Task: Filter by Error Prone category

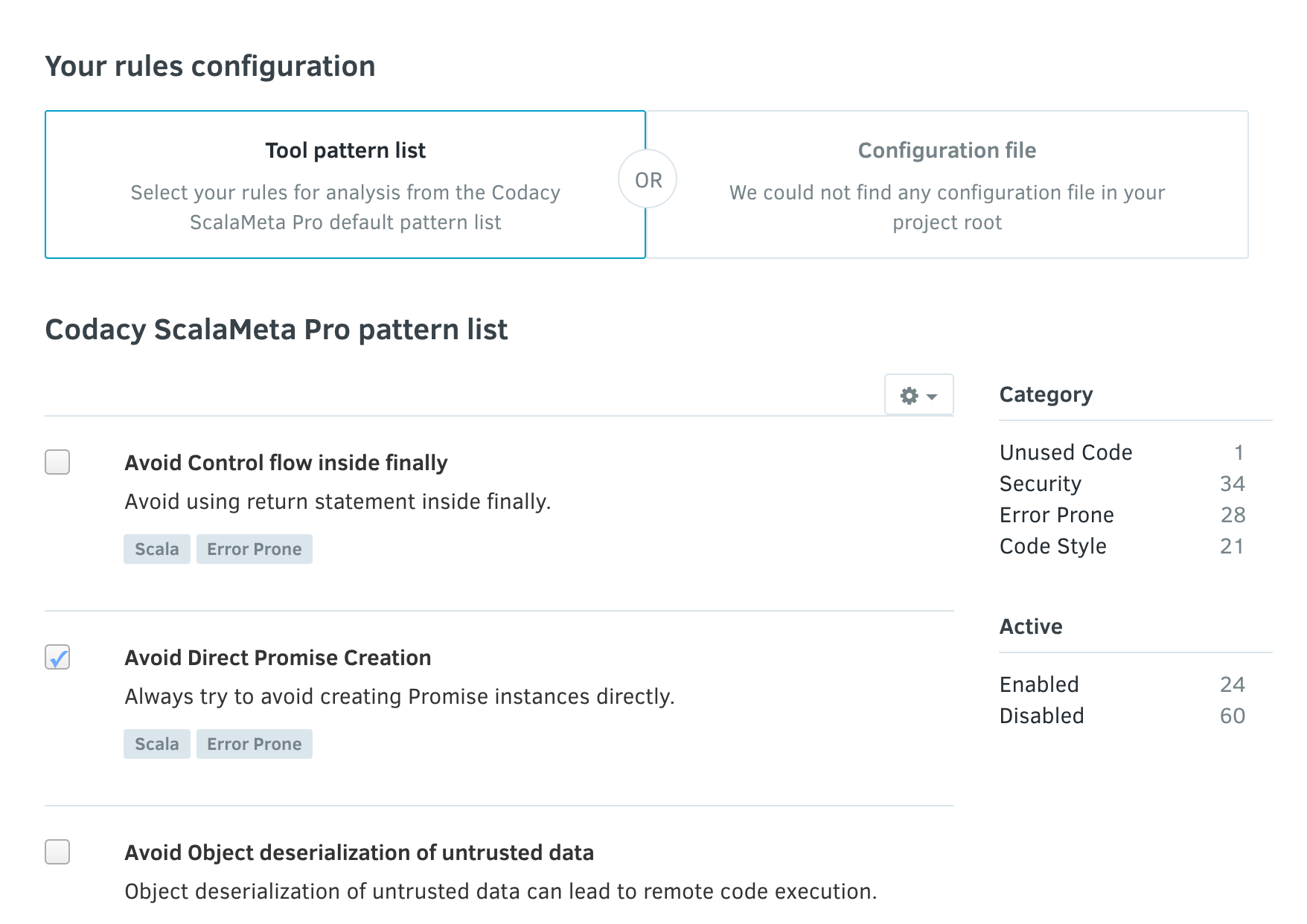Action: tap(1056, 515)
